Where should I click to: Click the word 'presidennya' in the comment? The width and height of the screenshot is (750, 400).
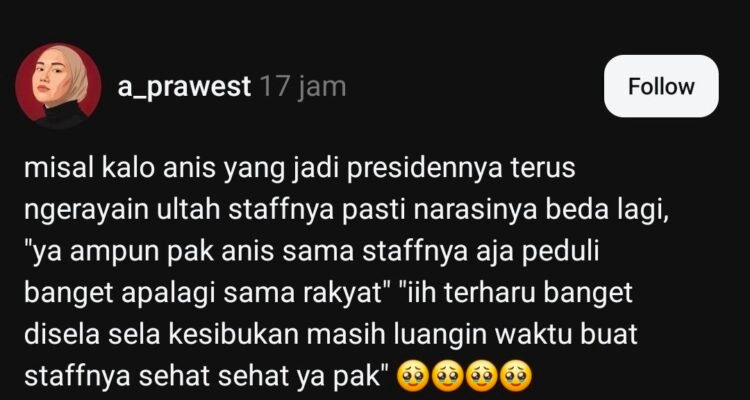coord(424,169)
